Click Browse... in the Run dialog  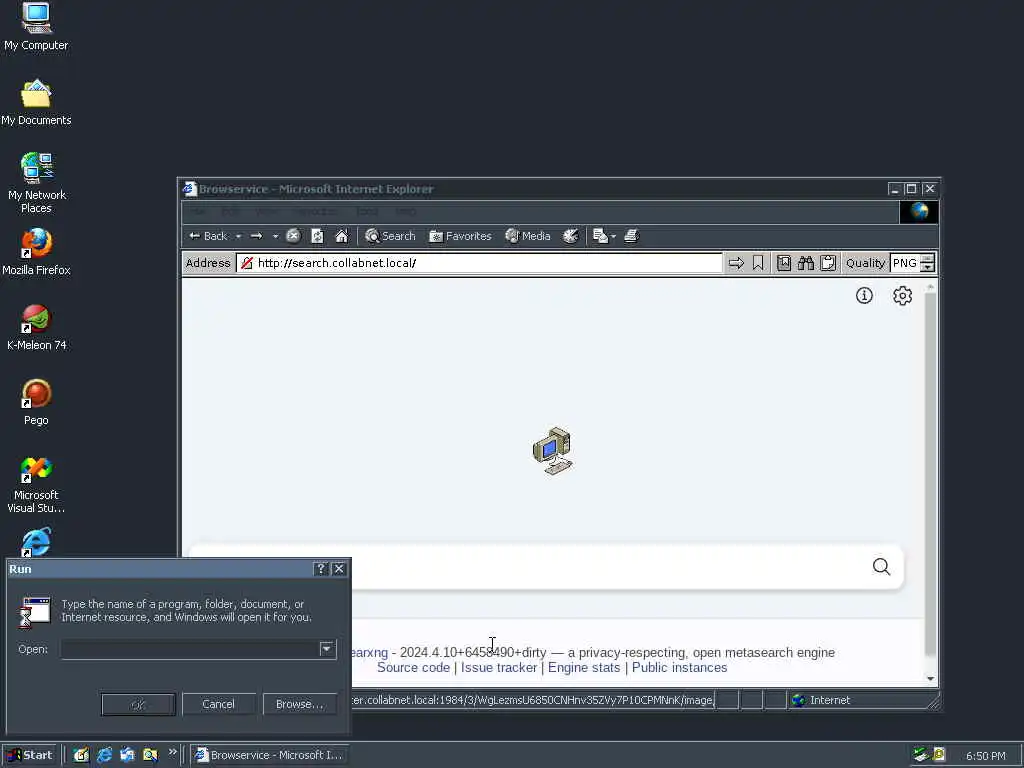point(300,705)
